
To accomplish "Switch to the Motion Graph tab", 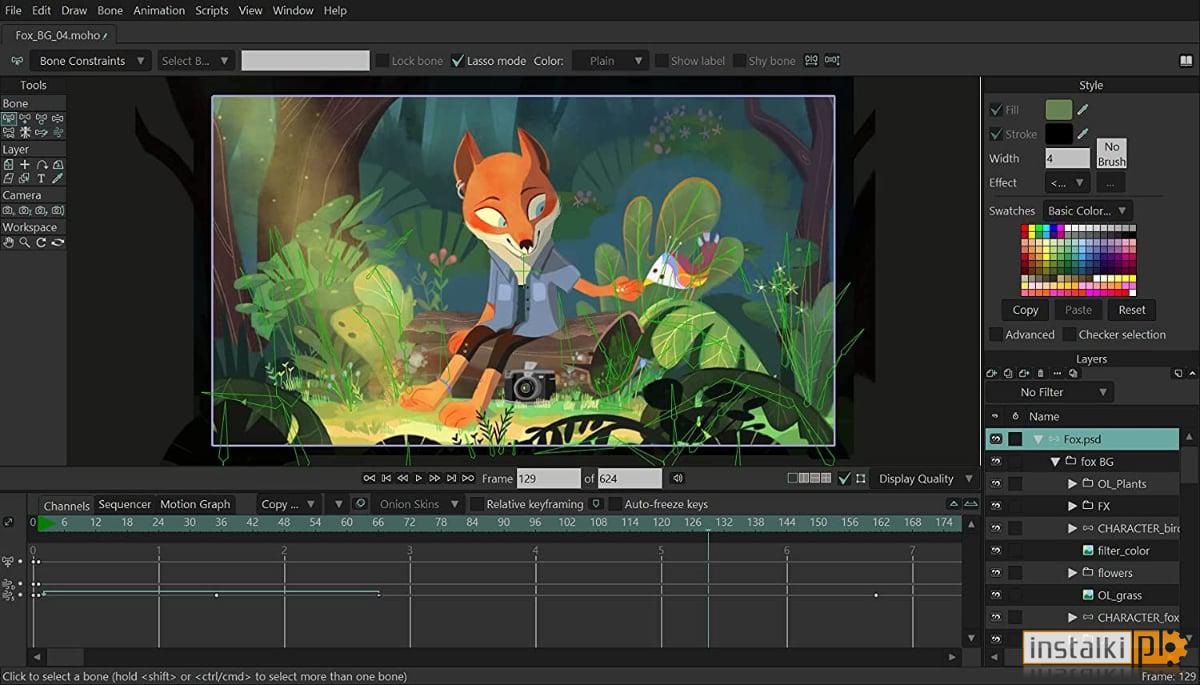I will point(195,504).
